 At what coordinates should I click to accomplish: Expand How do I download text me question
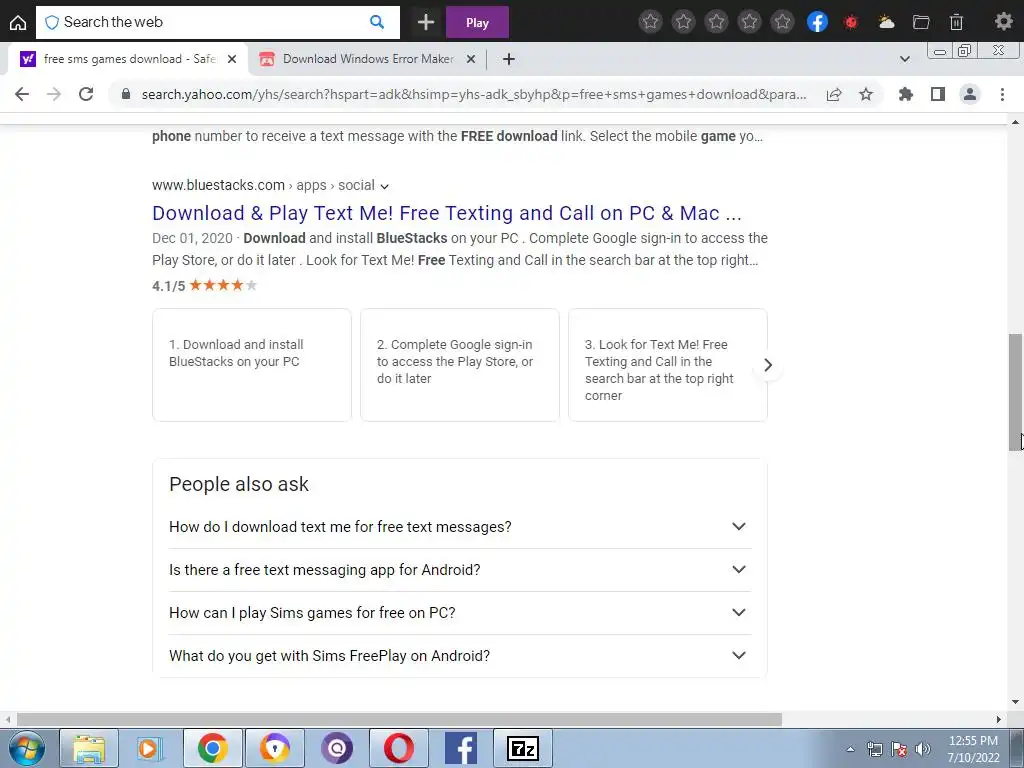(460, 526)
